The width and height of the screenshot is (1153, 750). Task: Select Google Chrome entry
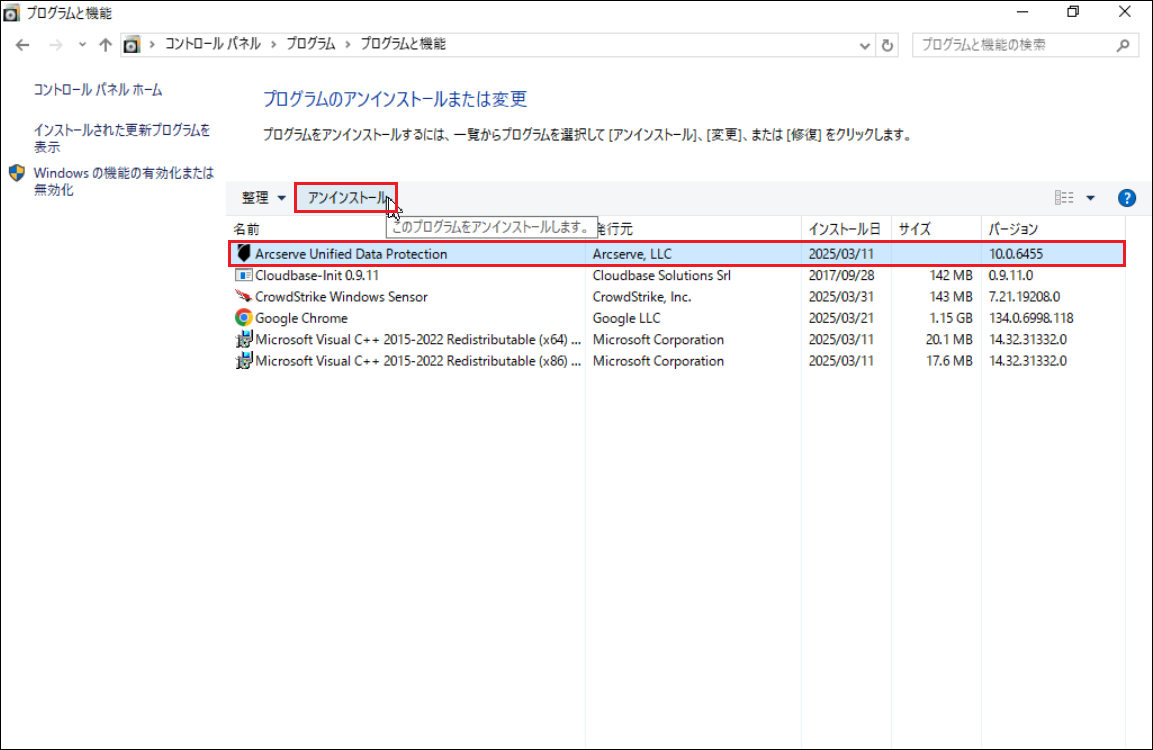click(301, 318)
